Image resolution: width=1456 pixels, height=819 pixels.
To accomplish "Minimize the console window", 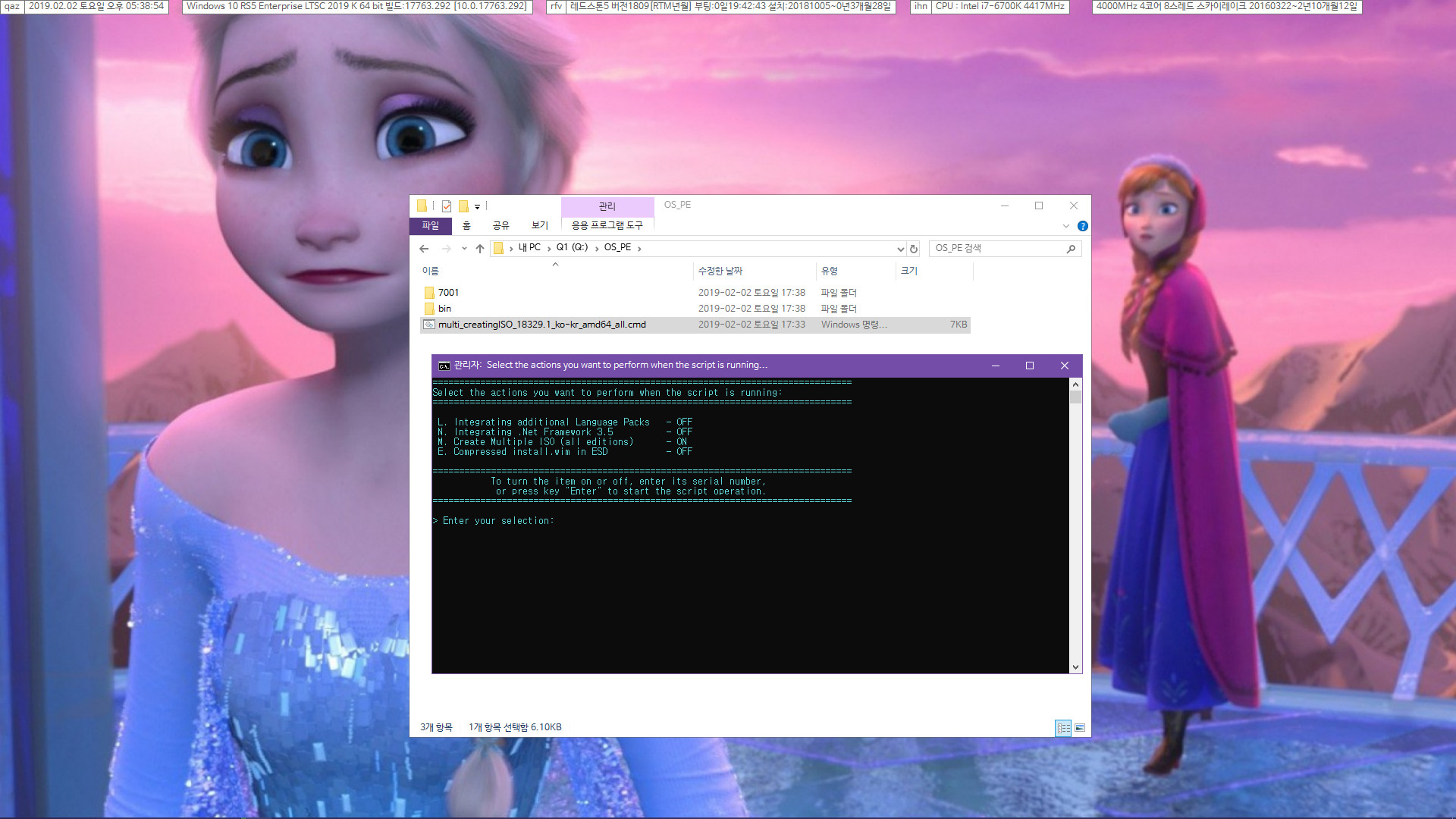I will point(996,366).
